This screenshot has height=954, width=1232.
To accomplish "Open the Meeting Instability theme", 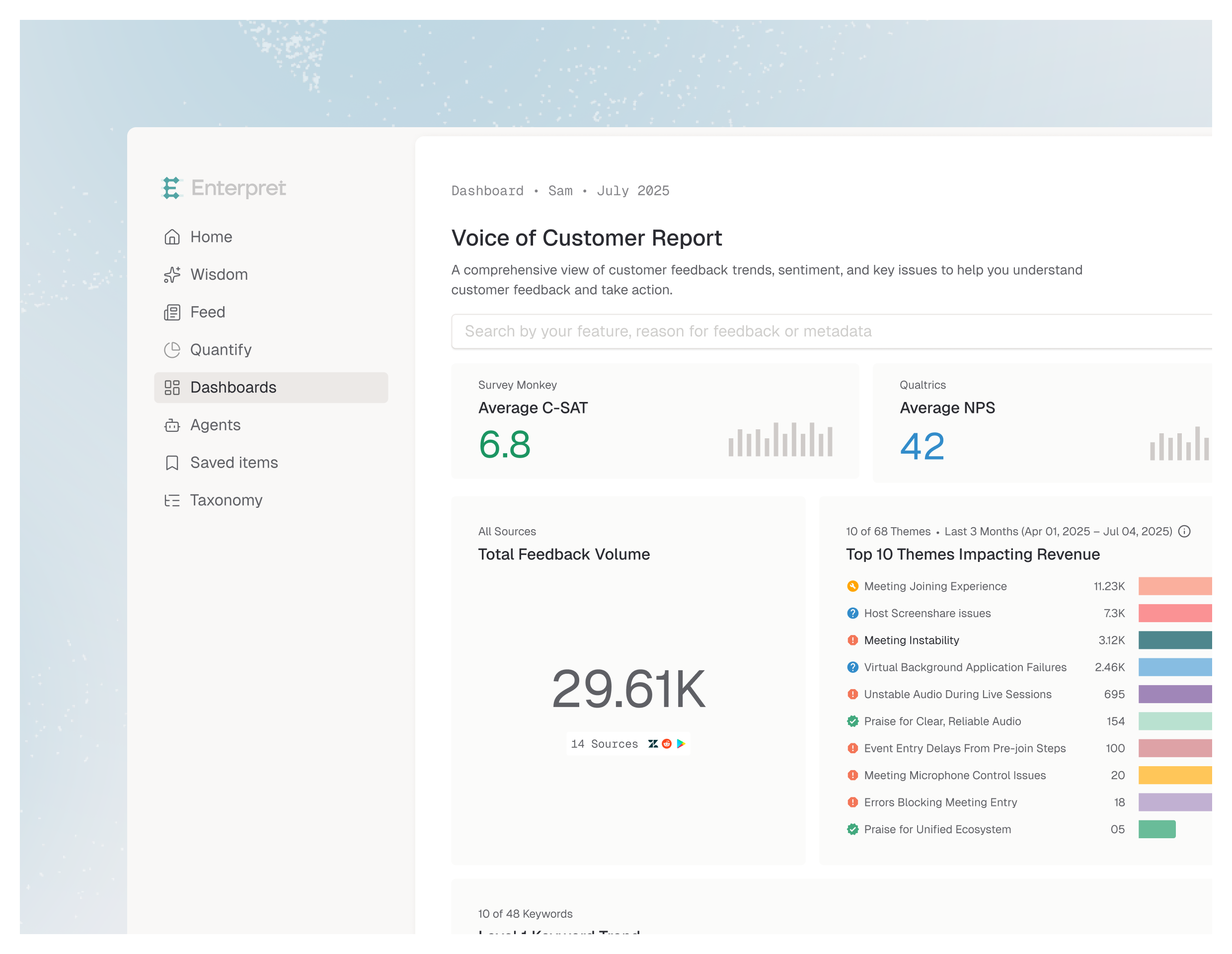I will pos(911,640).
